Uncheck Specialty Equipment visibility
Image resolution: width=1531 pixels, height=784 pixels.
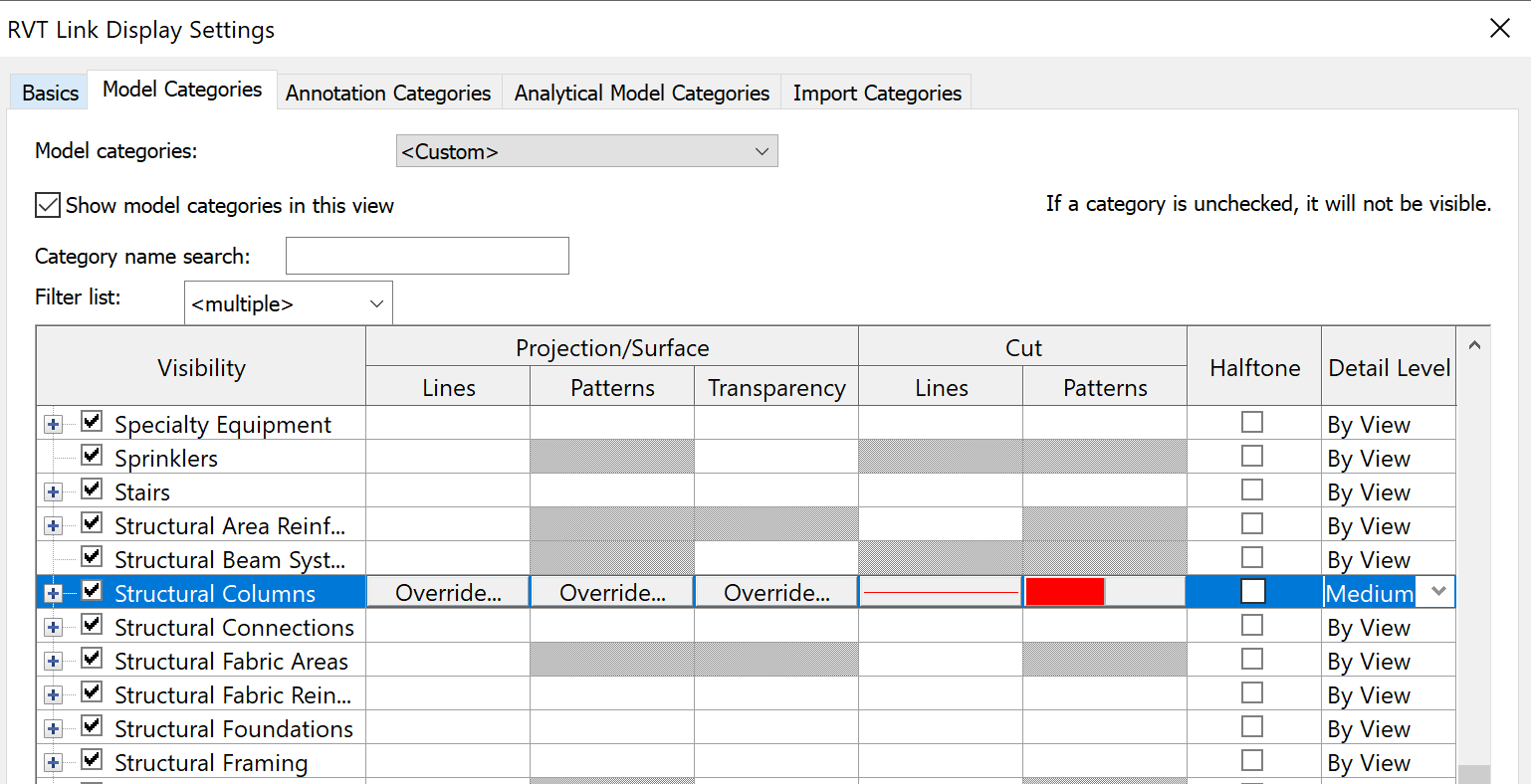tap(92, 422)
